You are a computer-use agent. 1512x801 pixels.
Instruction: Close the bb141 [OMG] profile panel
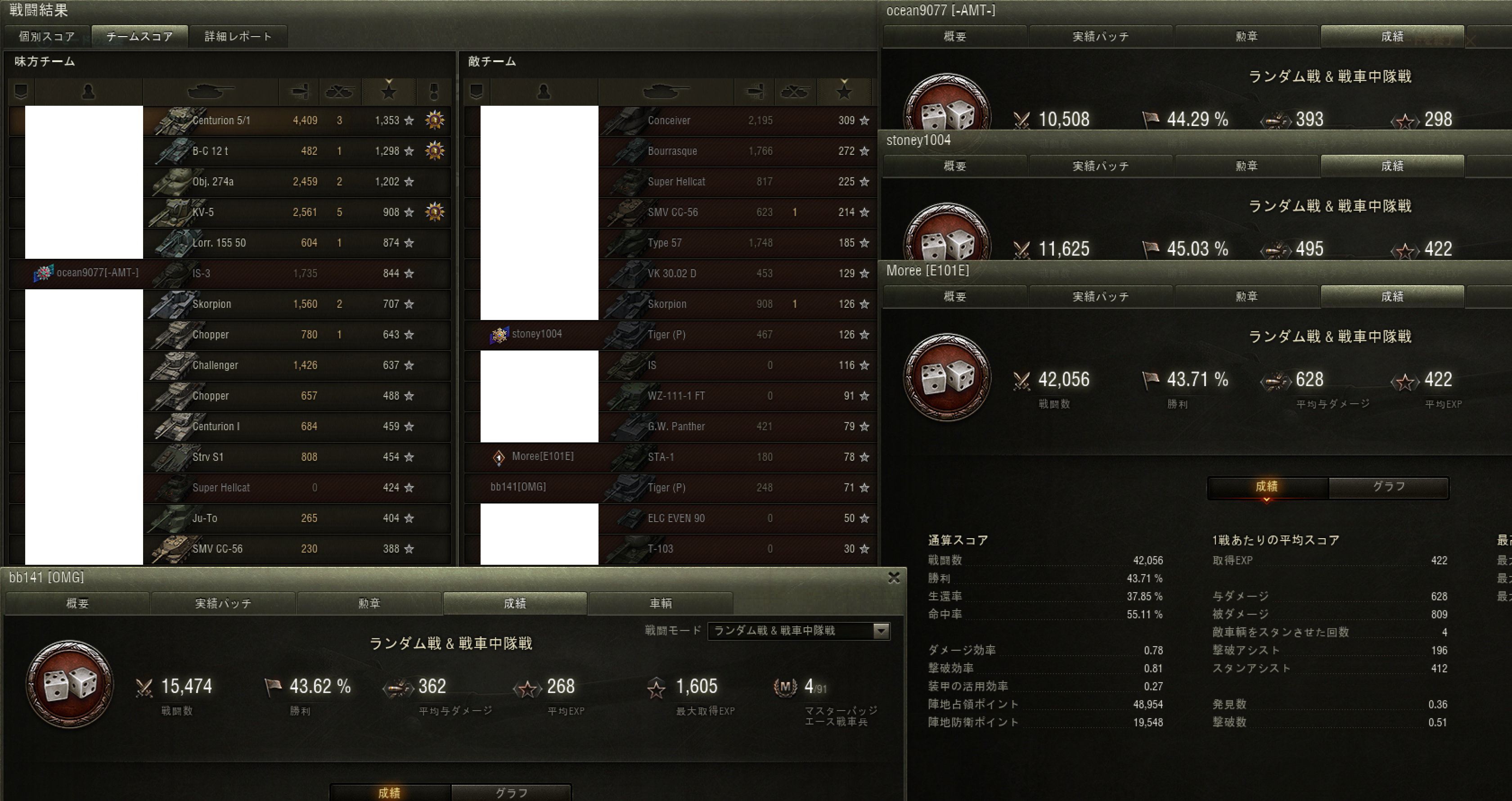(894, 578)
